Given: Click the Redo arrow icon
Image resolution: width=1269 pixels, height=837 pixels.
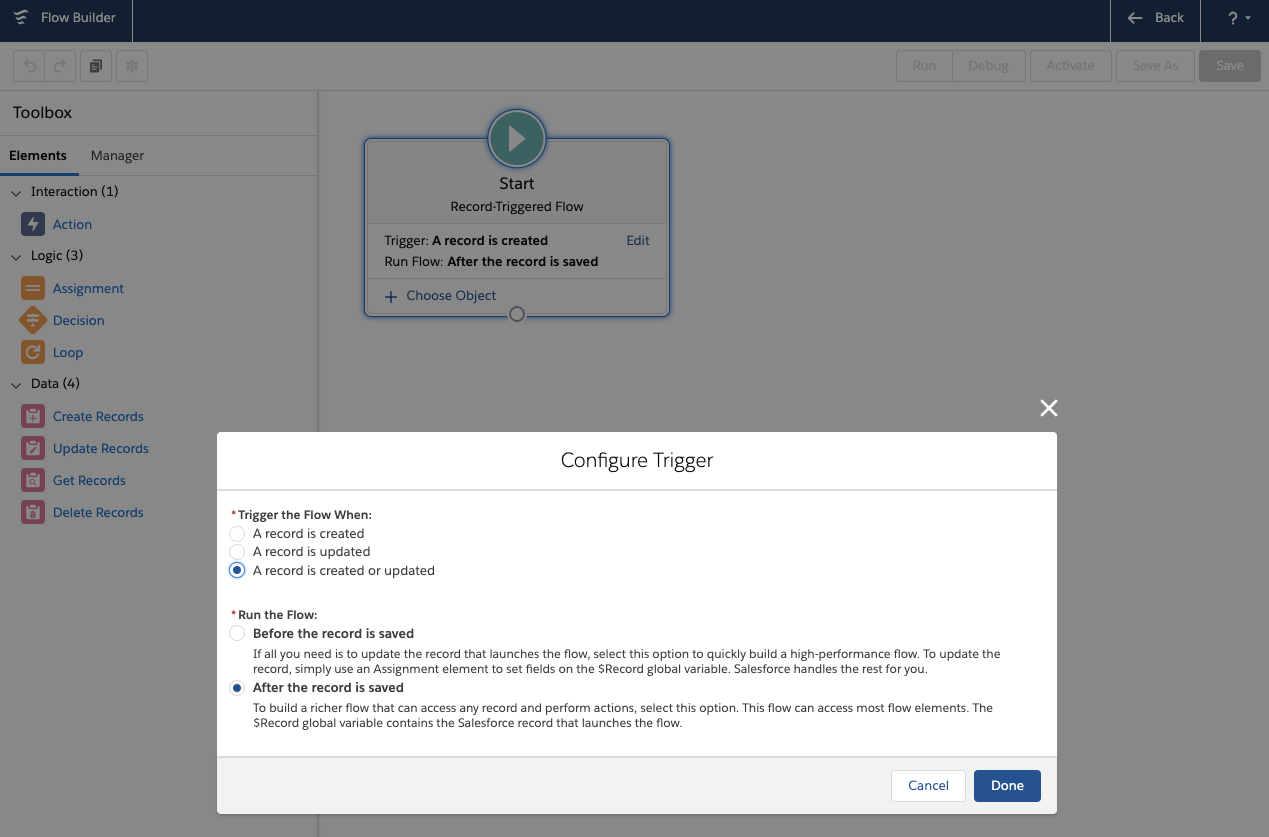Looking at the screenshot, I should click(x=60, y=66).
